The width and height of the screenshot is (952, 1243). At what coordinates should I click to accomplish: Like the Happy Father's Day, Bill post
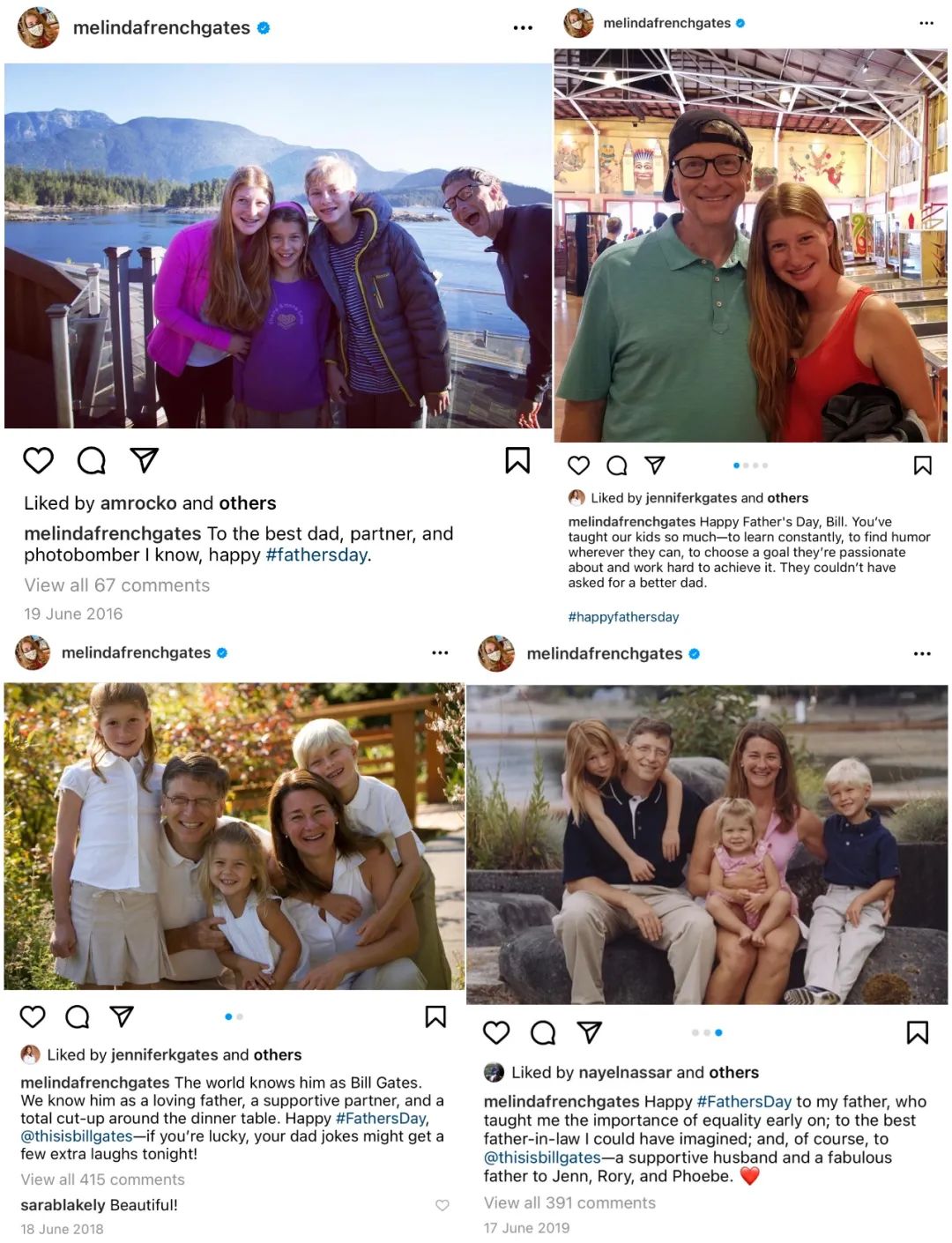pos(578,465)
